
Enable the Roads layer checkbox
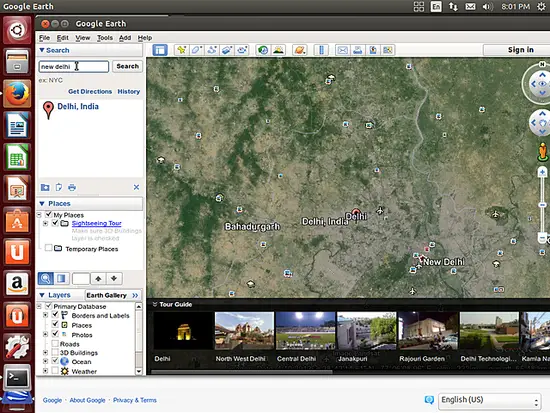click(55, 343)
